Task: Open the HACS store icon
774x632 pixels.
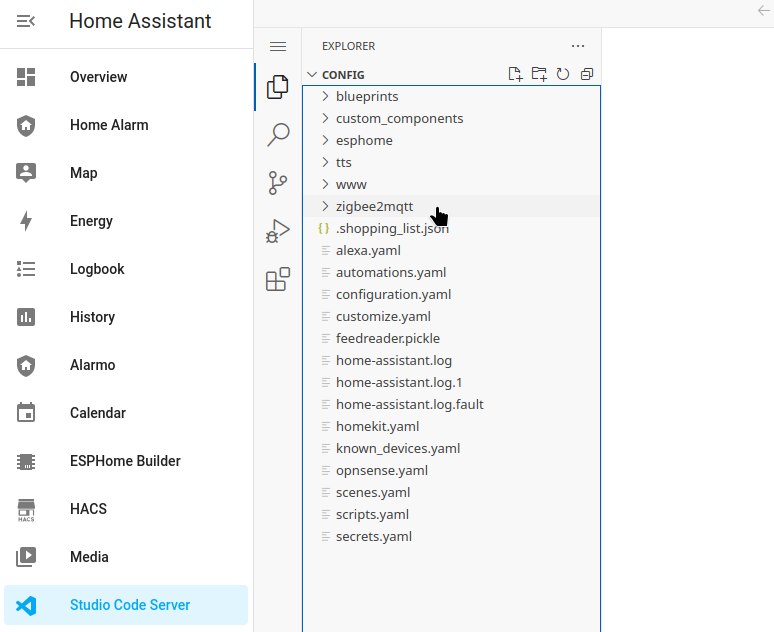Action: (26, 510)
